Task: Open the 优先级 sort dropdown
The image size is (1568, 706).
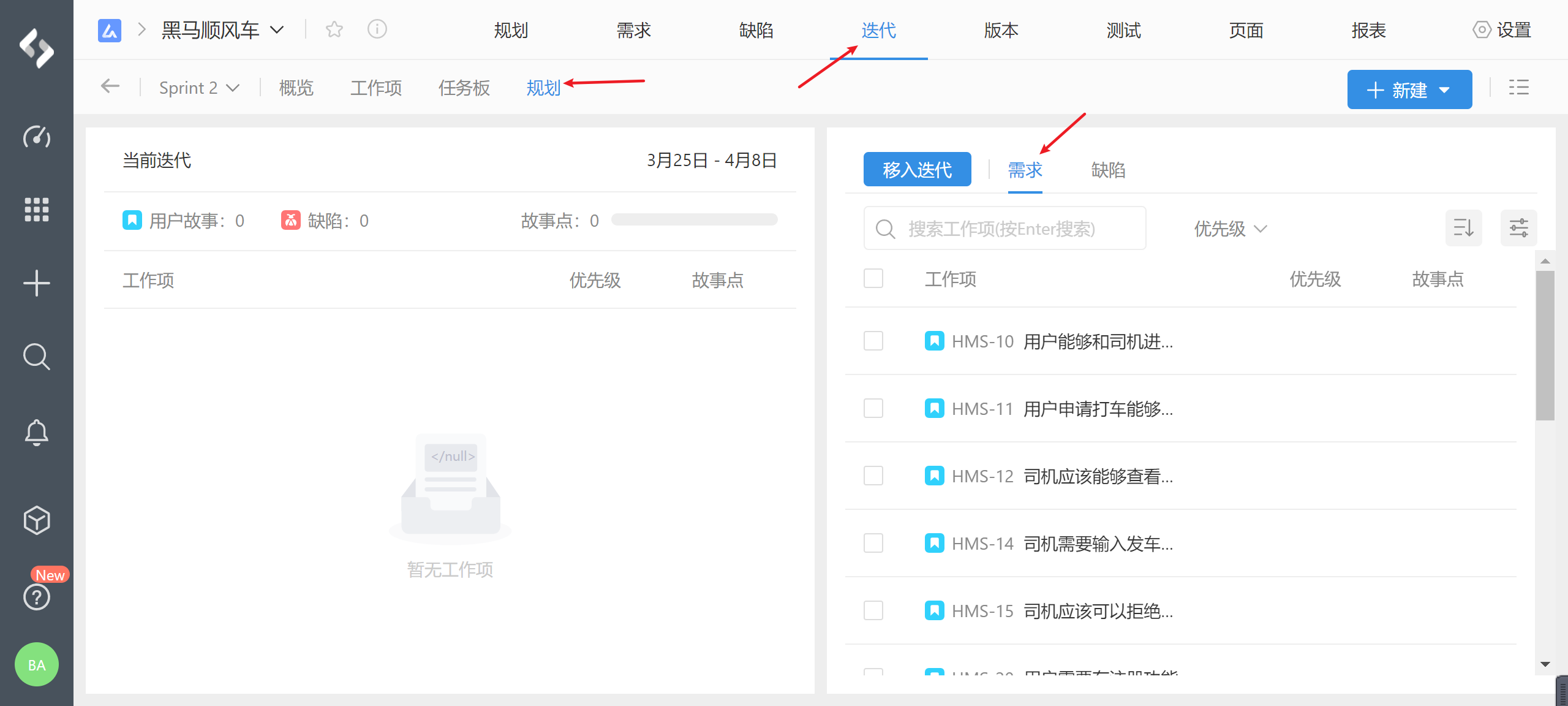Action: 1230,229
